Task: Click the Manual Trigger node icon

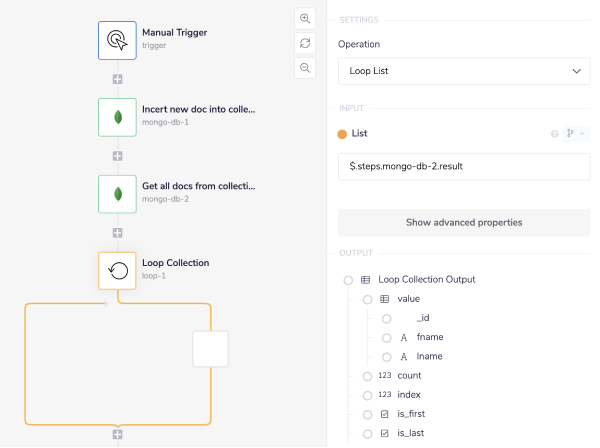Action: tap(117, 40)
